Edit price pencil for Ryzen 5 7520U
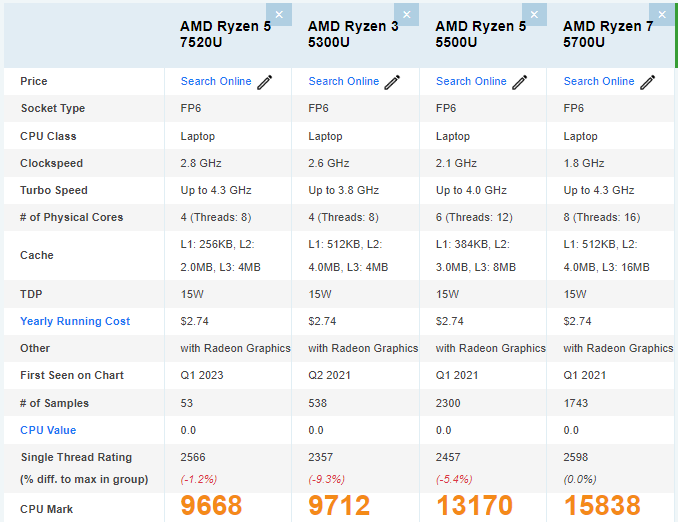Screen dimensions: 678x522 point(265,82)
